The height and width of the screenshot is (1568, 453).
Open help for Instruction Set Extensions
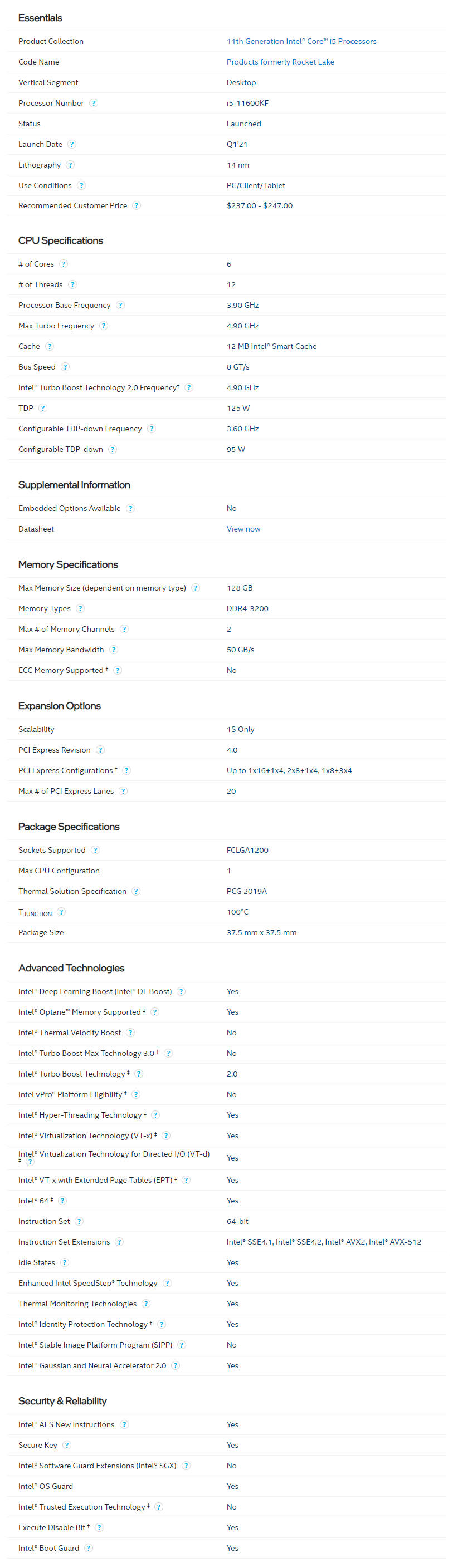coord(119,1242)
